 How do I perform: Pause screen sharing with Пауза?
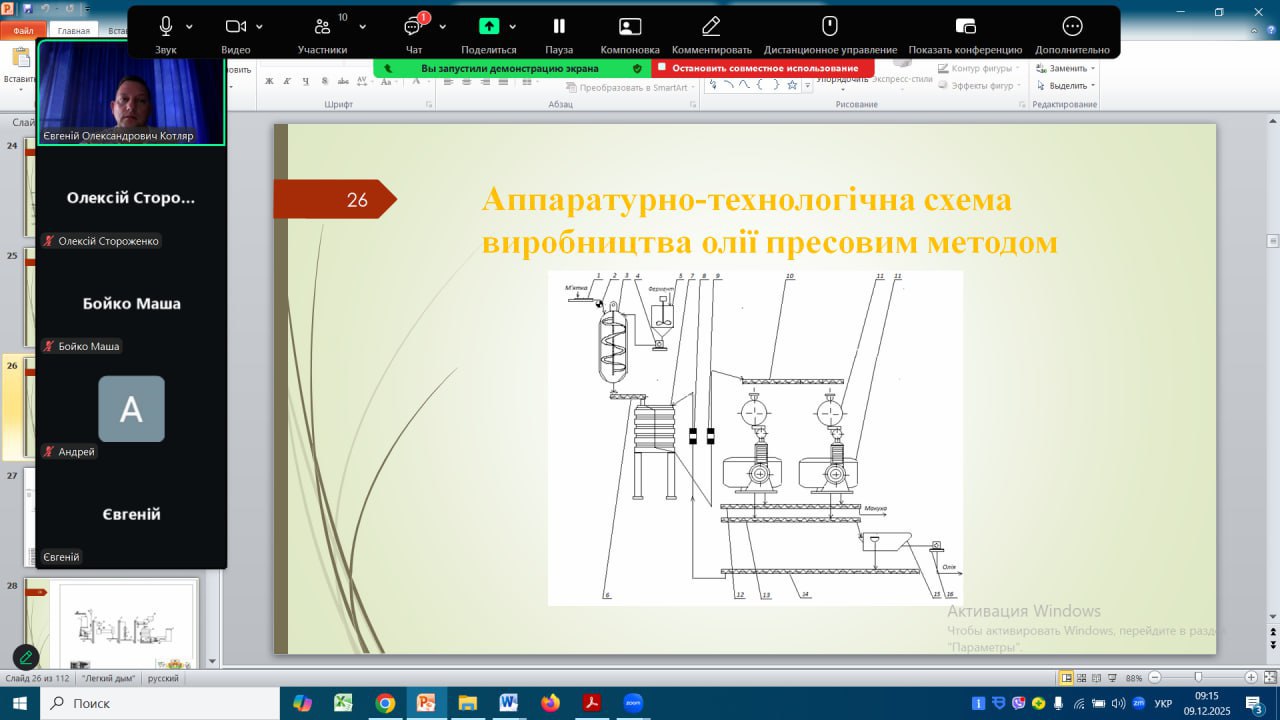click(x=559, y=26)
